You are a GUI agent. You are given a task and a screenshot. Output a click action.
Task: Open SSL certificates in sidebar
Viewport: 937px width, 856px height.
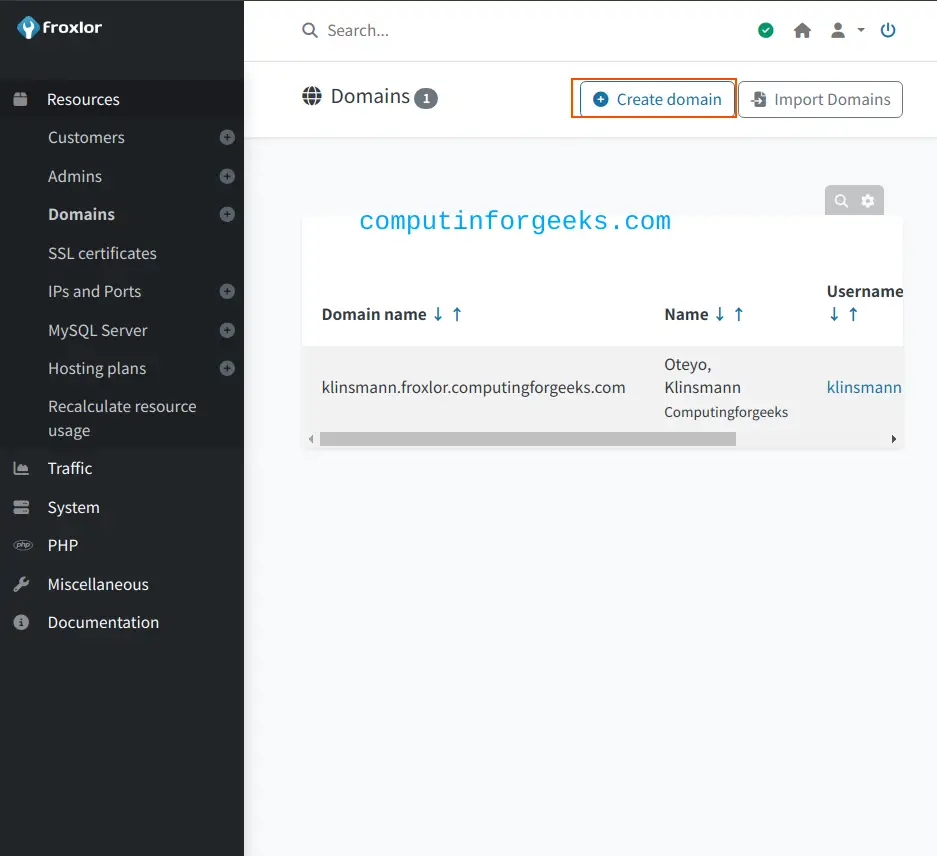(102, 253)
